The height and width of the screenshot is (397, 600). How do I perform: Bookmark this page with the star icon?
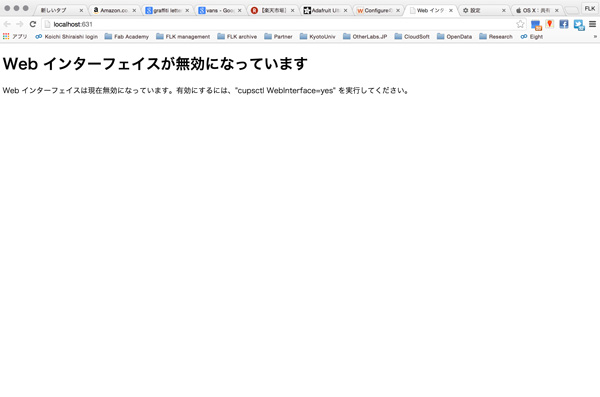(x=520, y=24)
